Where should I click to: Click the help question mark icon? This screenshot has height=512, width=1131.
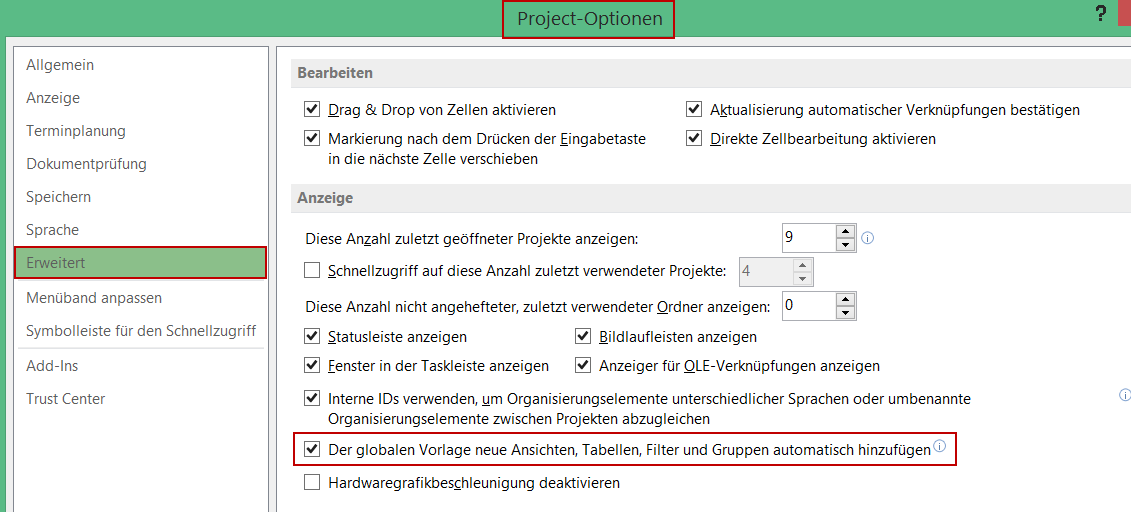pos(1100,14)
